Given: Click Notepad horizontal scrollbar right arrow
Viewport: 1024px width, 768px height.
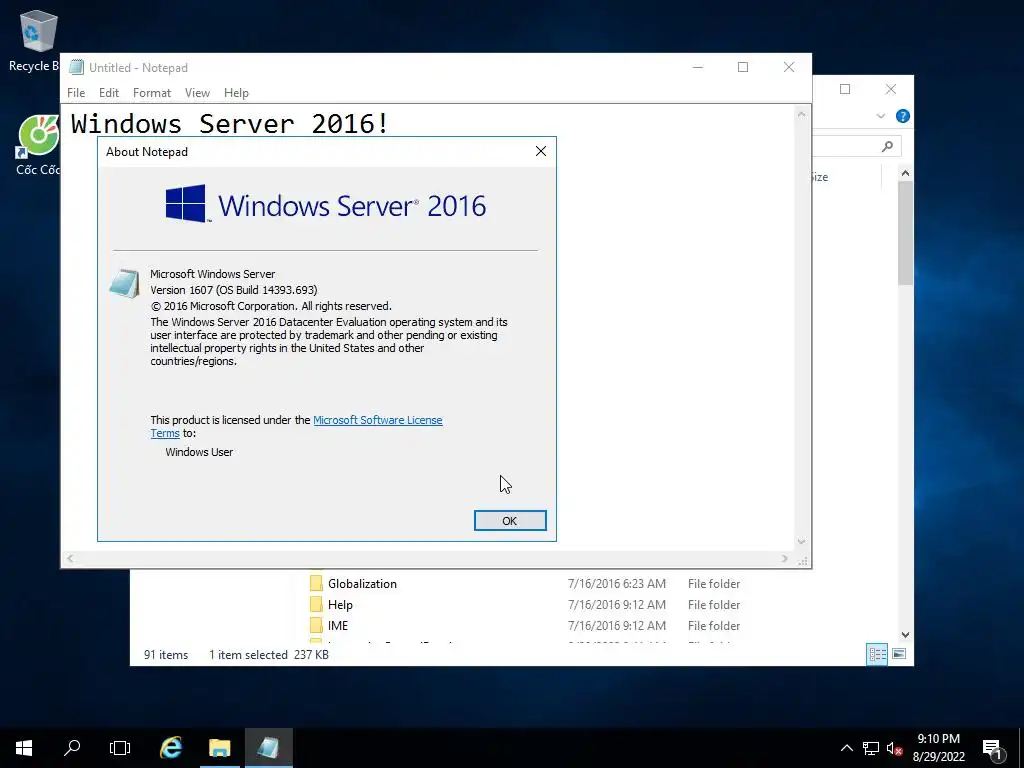Looking at the screenshot, I should point(785,558).
